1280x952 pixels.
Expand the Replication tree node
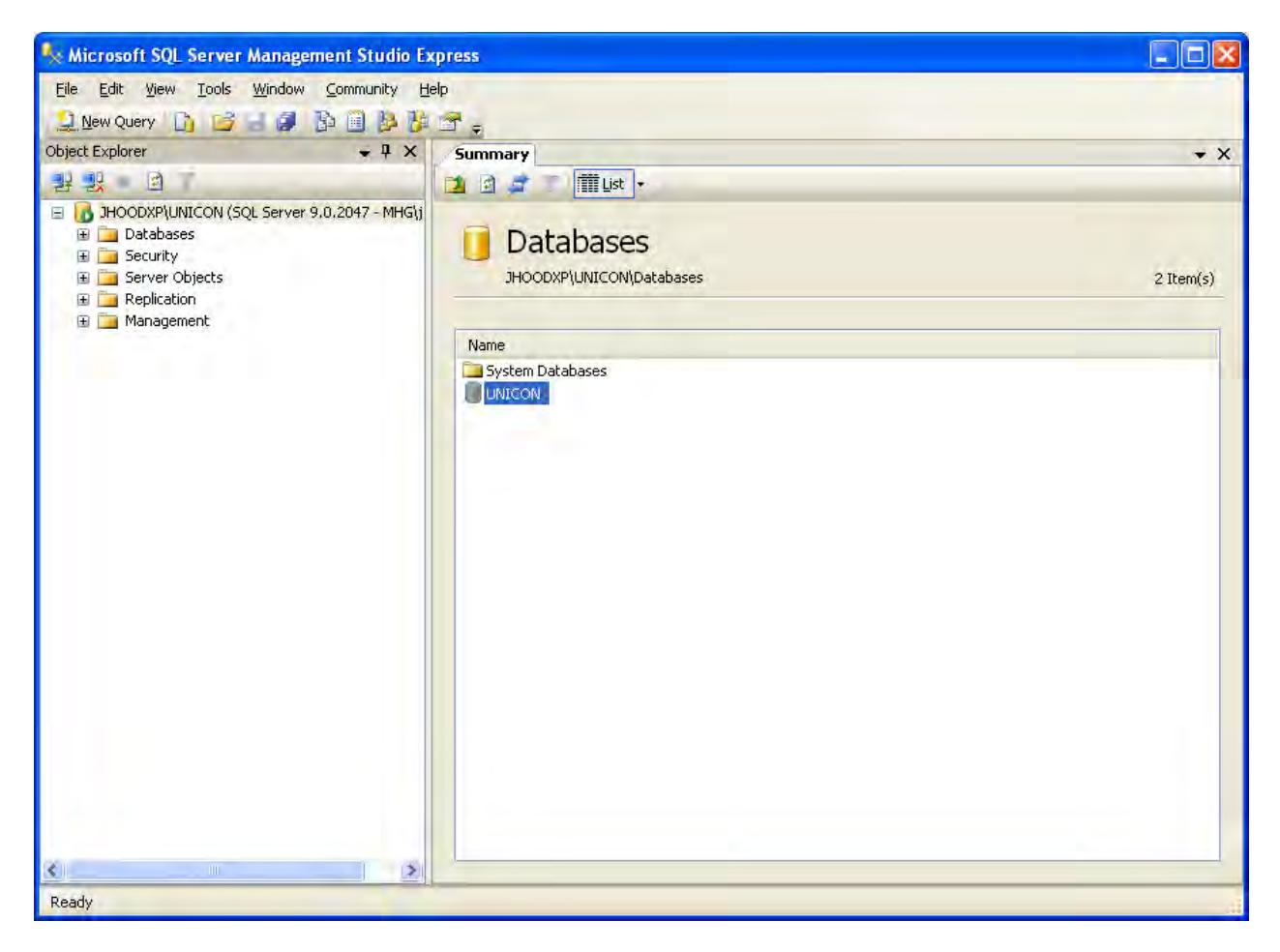pos(83,300)
